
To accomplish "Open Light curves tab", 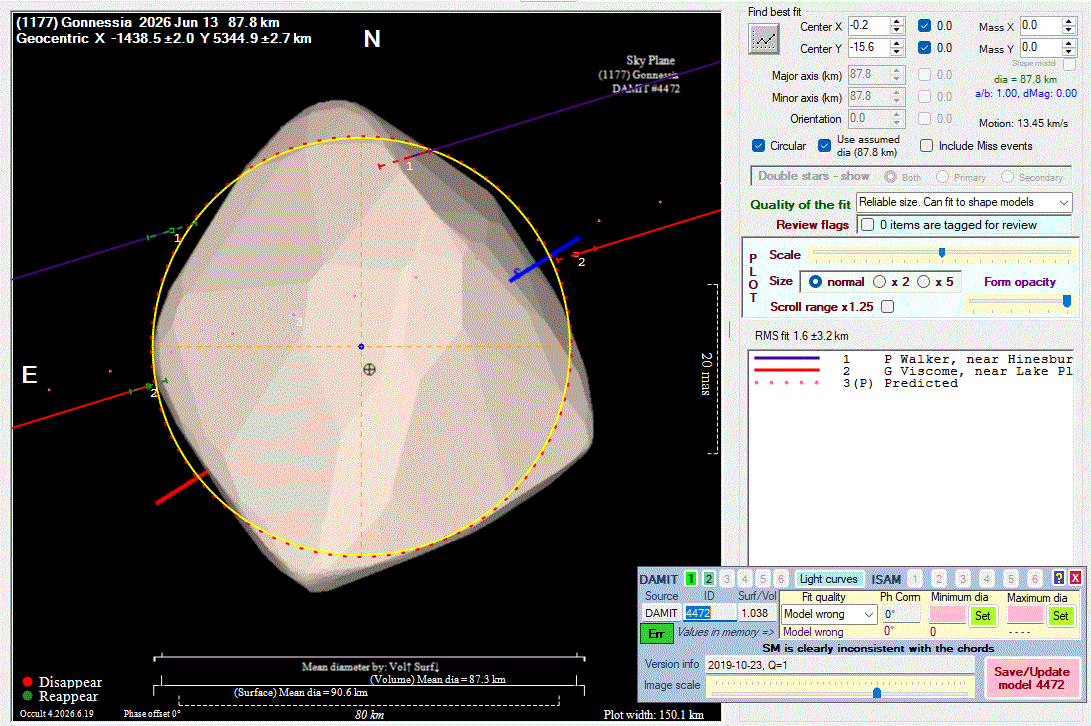I will 828,578.
